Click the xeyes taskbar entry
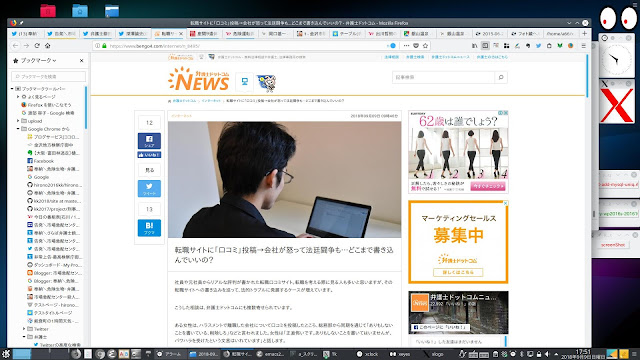 400,354
